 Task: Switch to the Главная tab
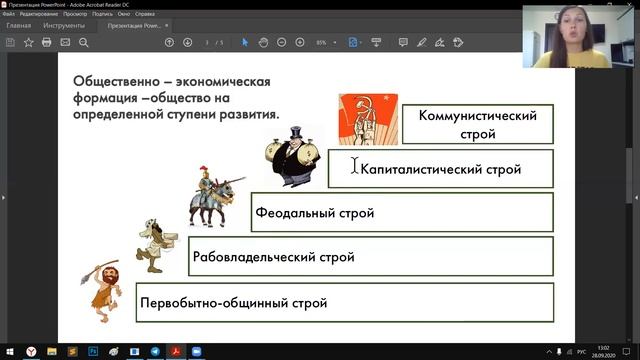(x=19, y=25)
